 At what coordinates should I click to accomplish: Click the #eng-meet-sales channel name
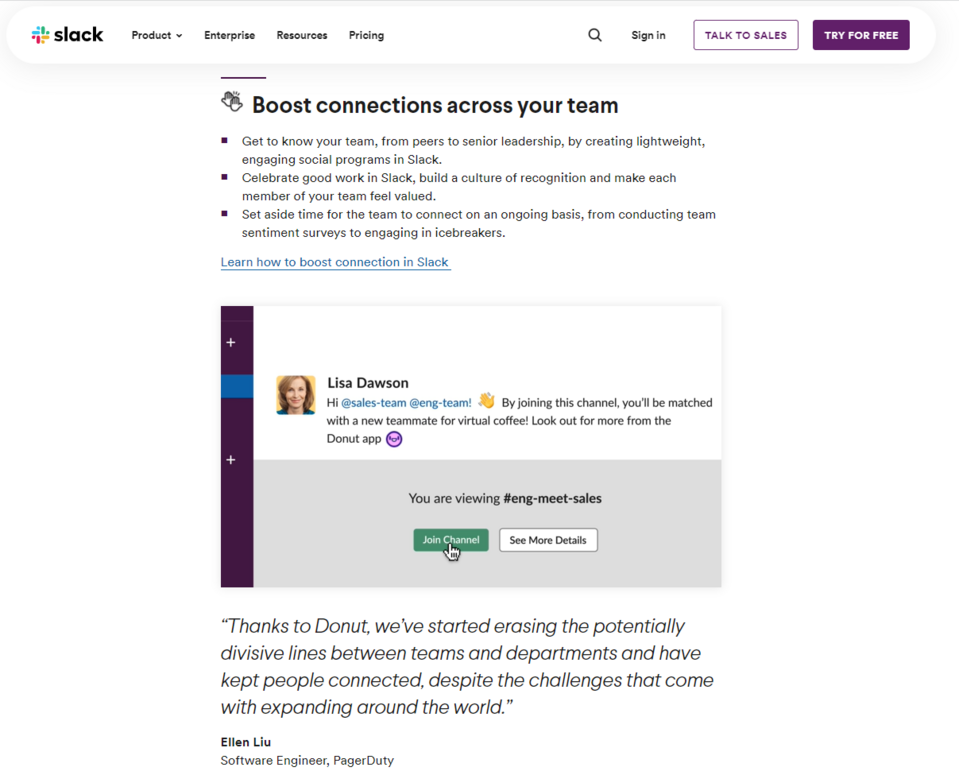(552, 498)
